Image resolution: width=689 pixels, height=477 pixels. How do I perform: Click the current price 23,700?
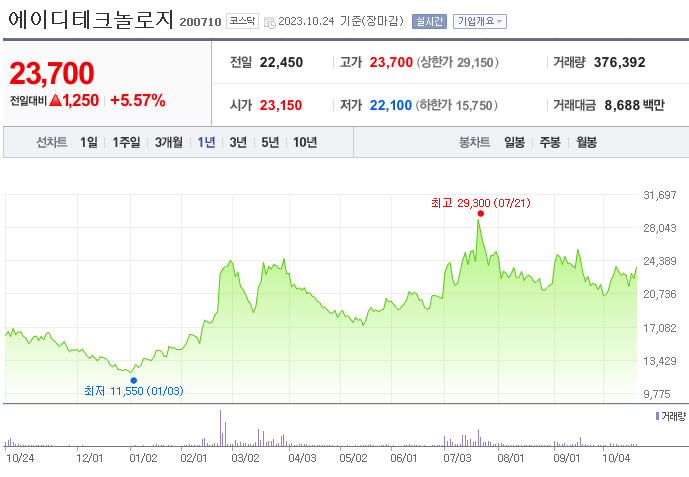[52, 73]
